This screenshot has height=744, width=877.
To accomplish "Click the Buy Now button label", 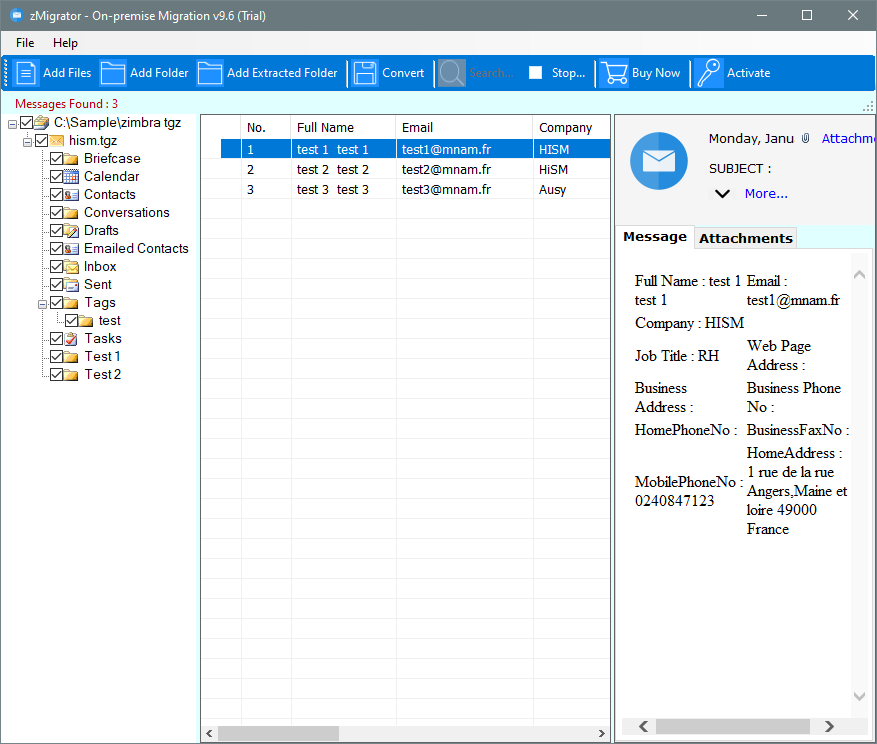I will (656, 73).
